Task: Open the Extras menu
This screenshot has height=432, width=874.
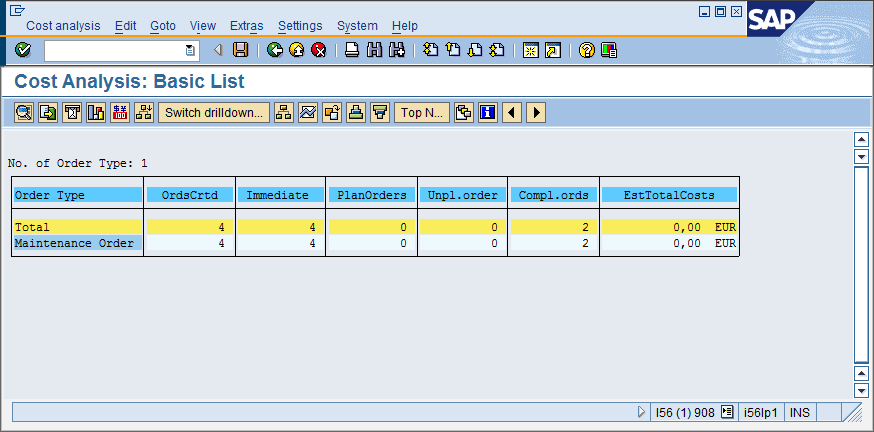Action: coord(246,26)
